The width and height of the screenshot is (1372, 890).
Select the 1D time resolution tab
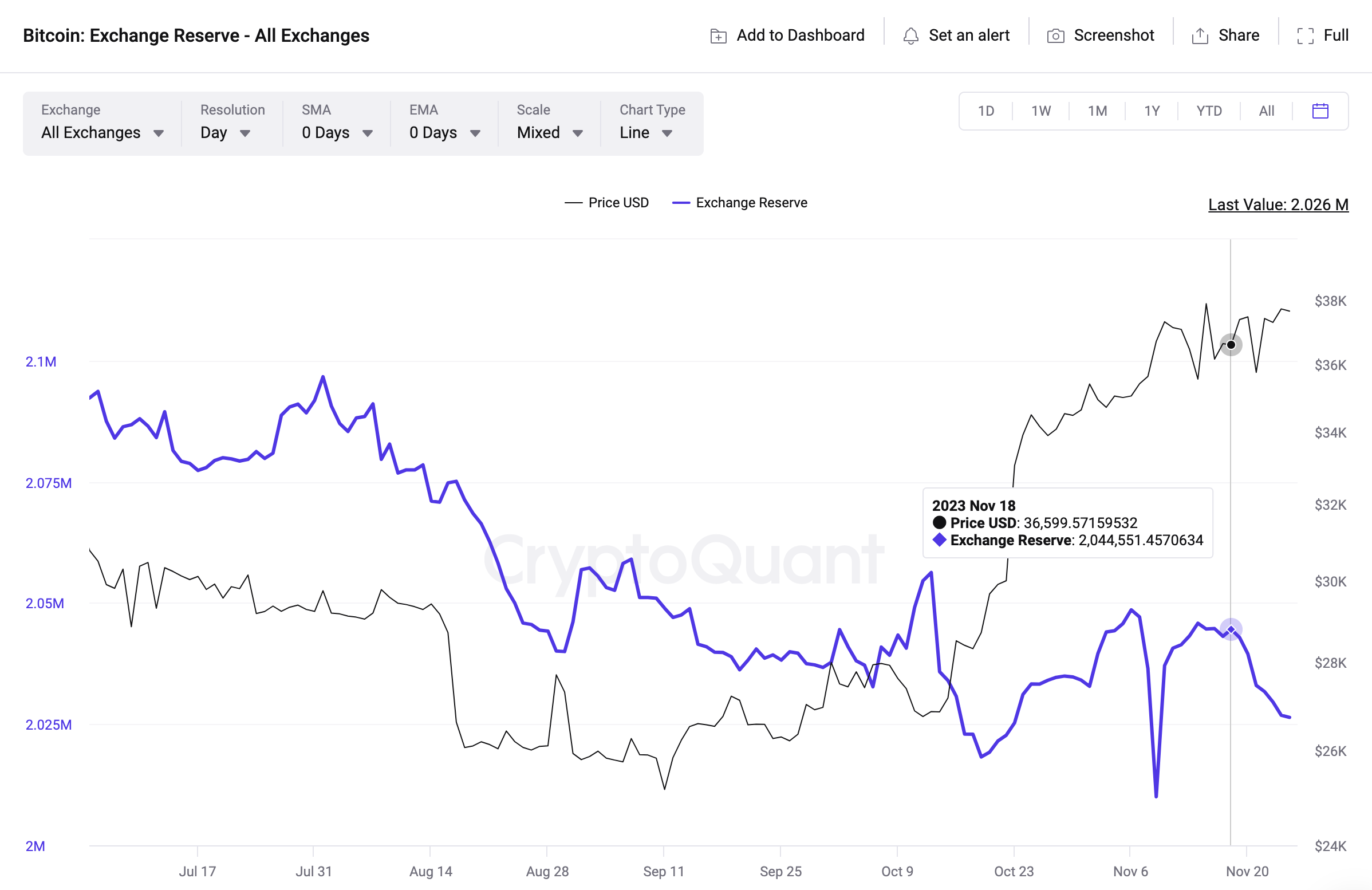click(x=986, y=111)
